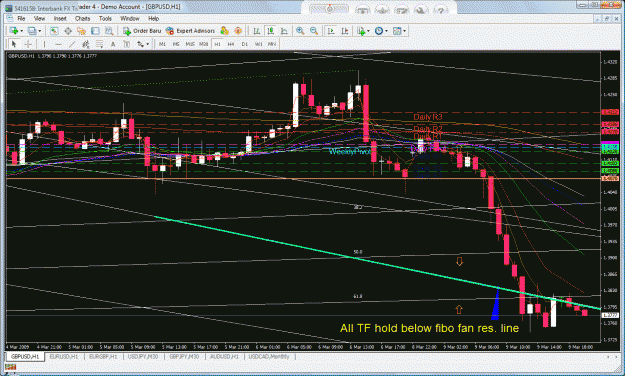Open the File menu
The image size is (625, 376).
pyautogui.click(x=21, y=18)
